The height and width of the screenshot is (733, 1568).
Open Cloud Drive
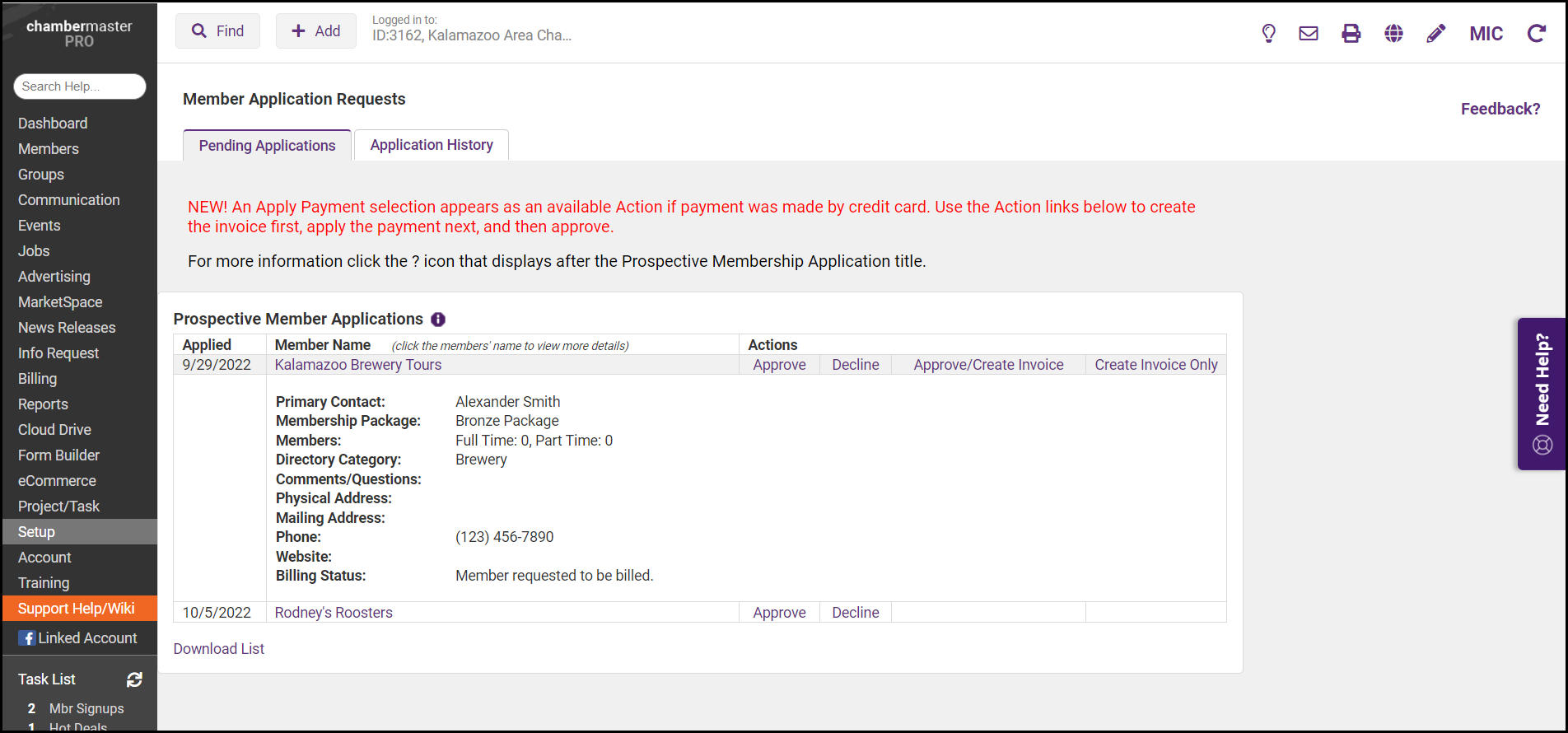click(54, 430)
